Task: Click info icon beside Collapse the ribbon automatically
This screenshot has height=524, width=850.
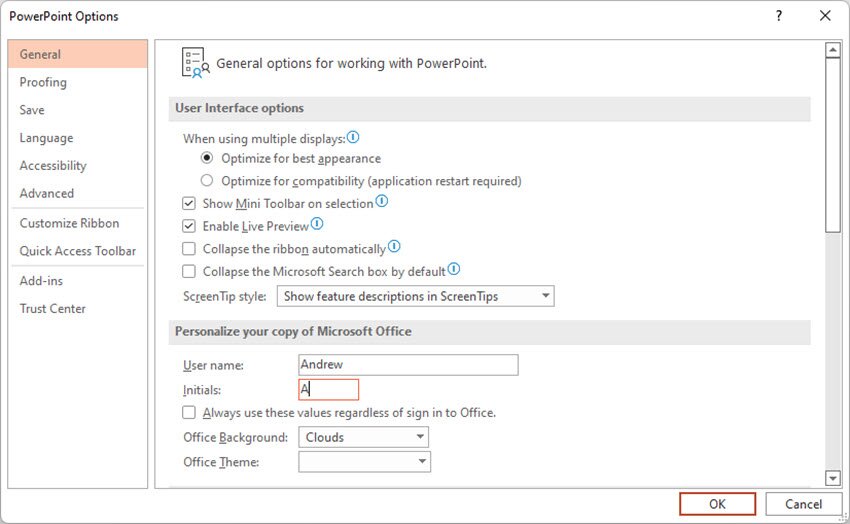Action: tap(394, 247)
